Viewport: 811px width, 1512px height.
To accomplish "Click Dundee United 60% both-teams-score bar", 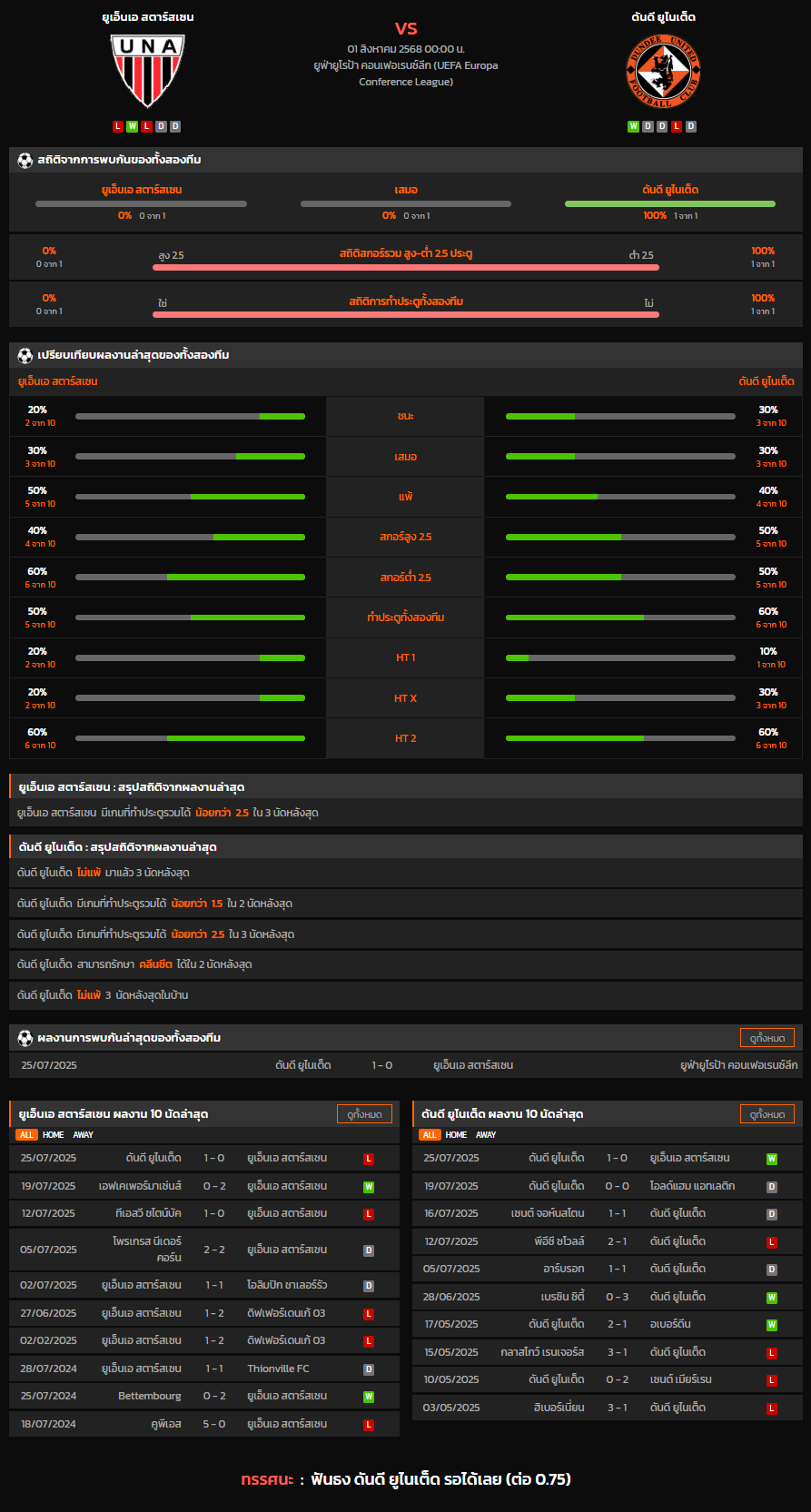I will [x=620, y=618].
